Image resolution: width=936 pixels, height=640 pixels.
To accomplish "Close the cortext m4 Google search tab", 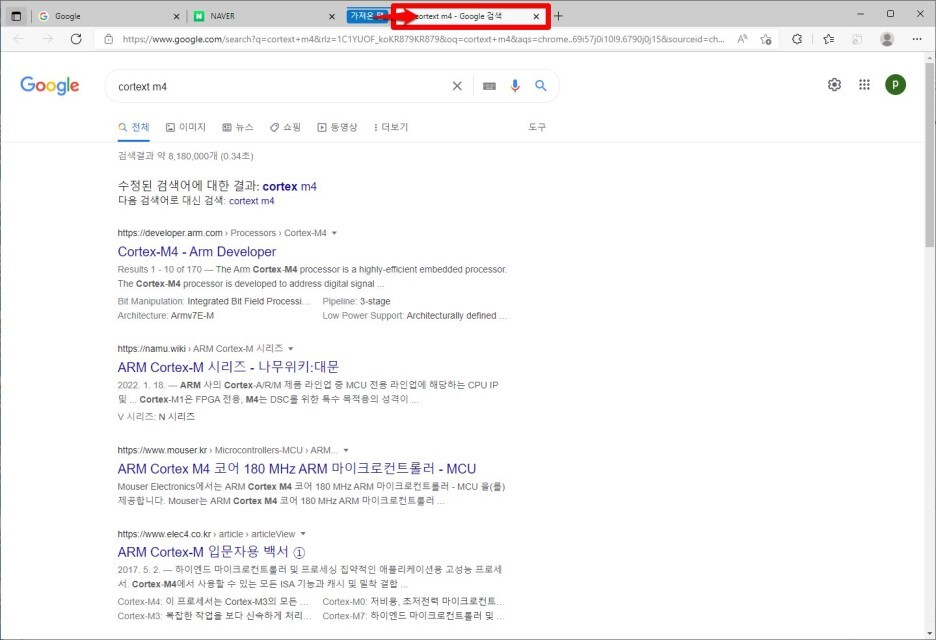I will (x=536, y=17).
